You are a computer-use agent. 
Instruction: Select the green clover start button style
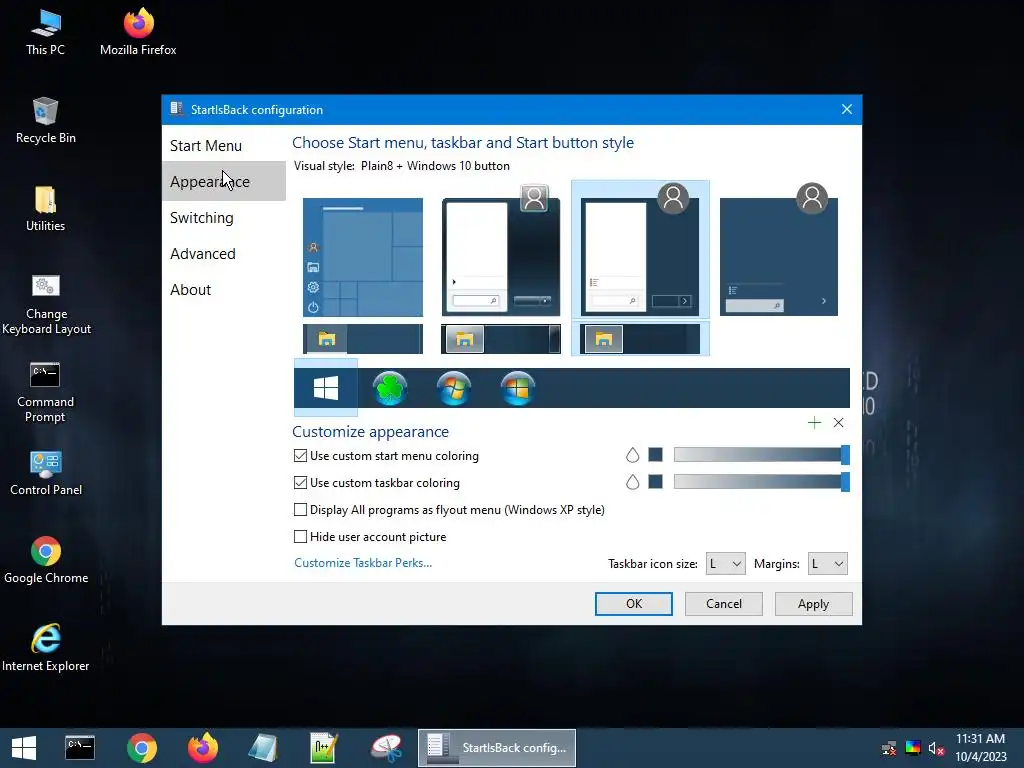tap(389, 388)
